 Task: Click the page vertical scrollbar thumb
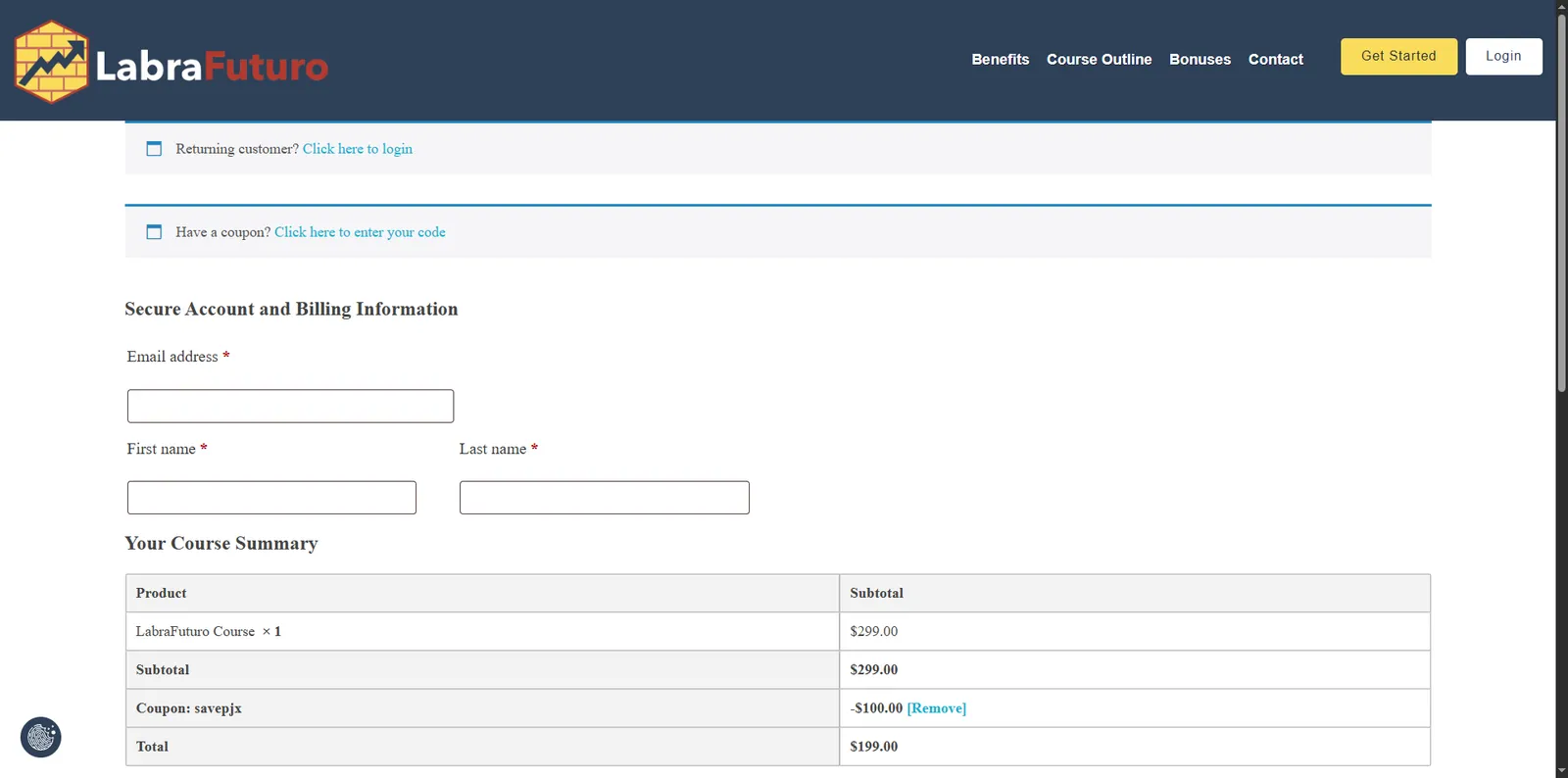pyautogui.click(x=1561, y=204)
